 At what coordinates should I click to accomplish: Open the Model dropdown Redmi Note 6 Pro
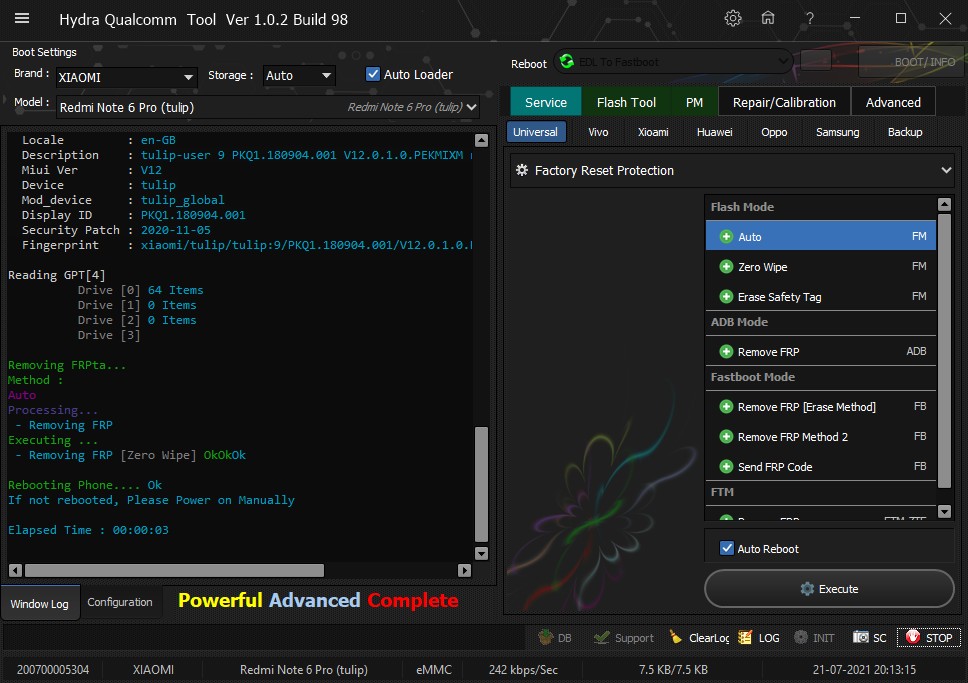[267, 107]
